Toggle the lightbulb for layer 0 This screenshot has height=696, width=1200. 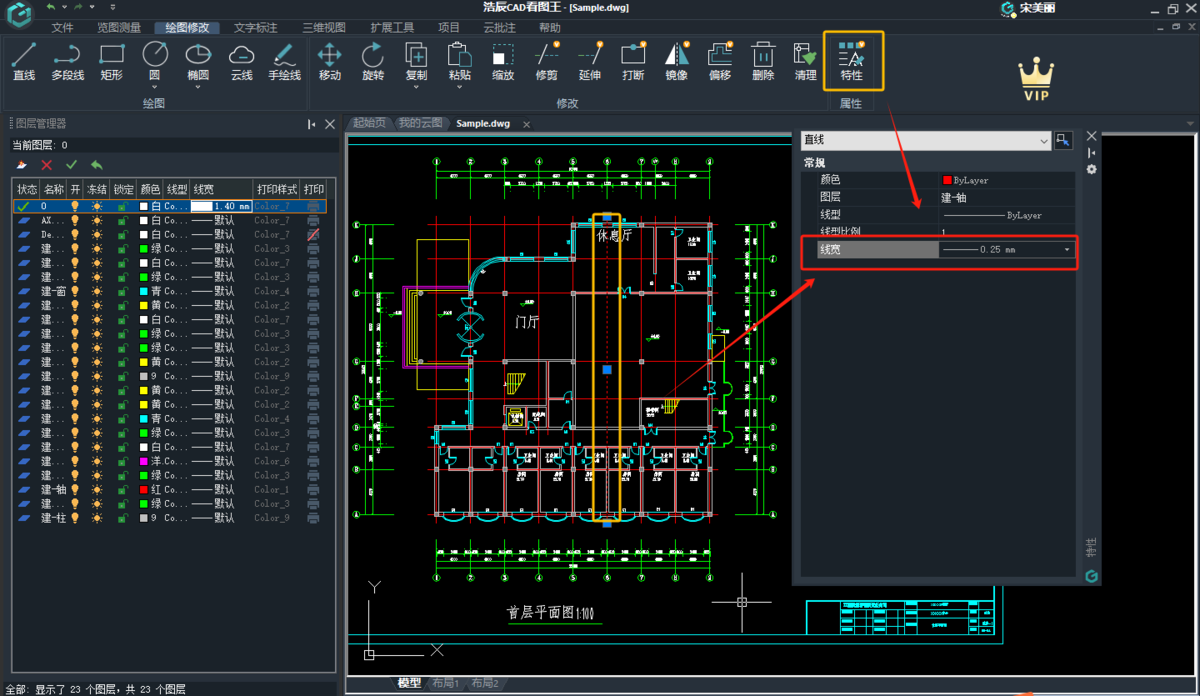[x=75, y=206]
